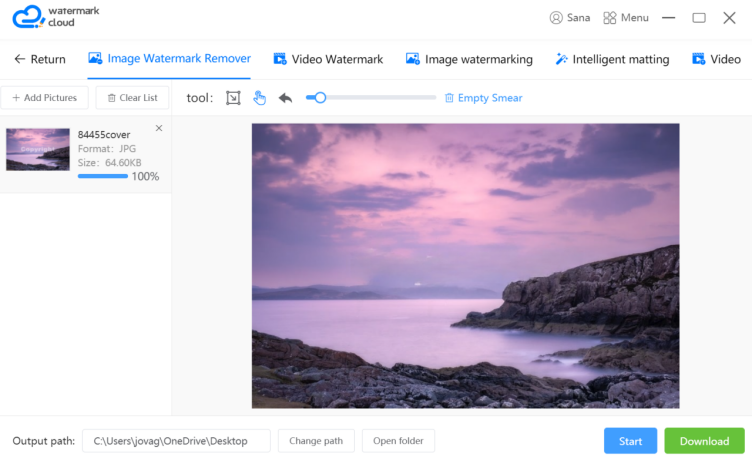Click the 84455cover file name
The width and height of the screenshot is (753, 461).
(104, 135)
